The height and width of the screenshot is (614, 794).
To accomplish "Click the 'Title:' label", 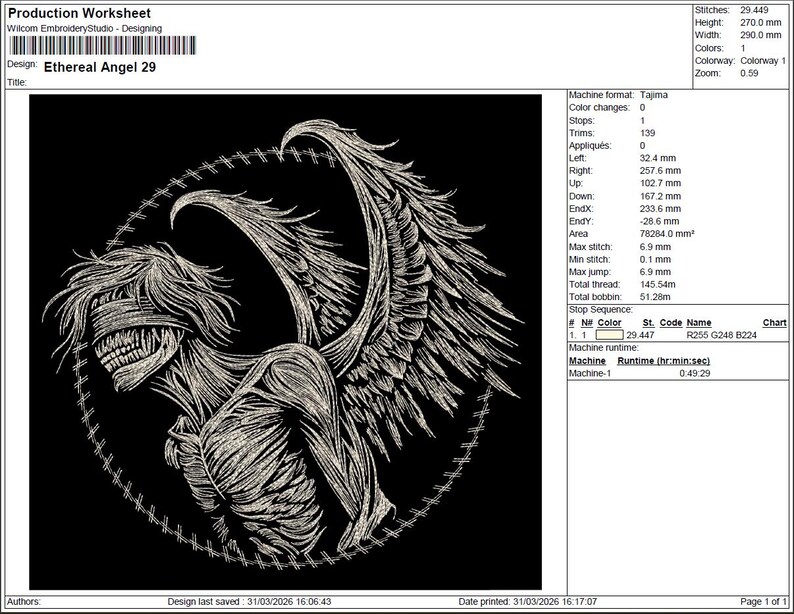I will pyautogui.click(x=17, y=83).
